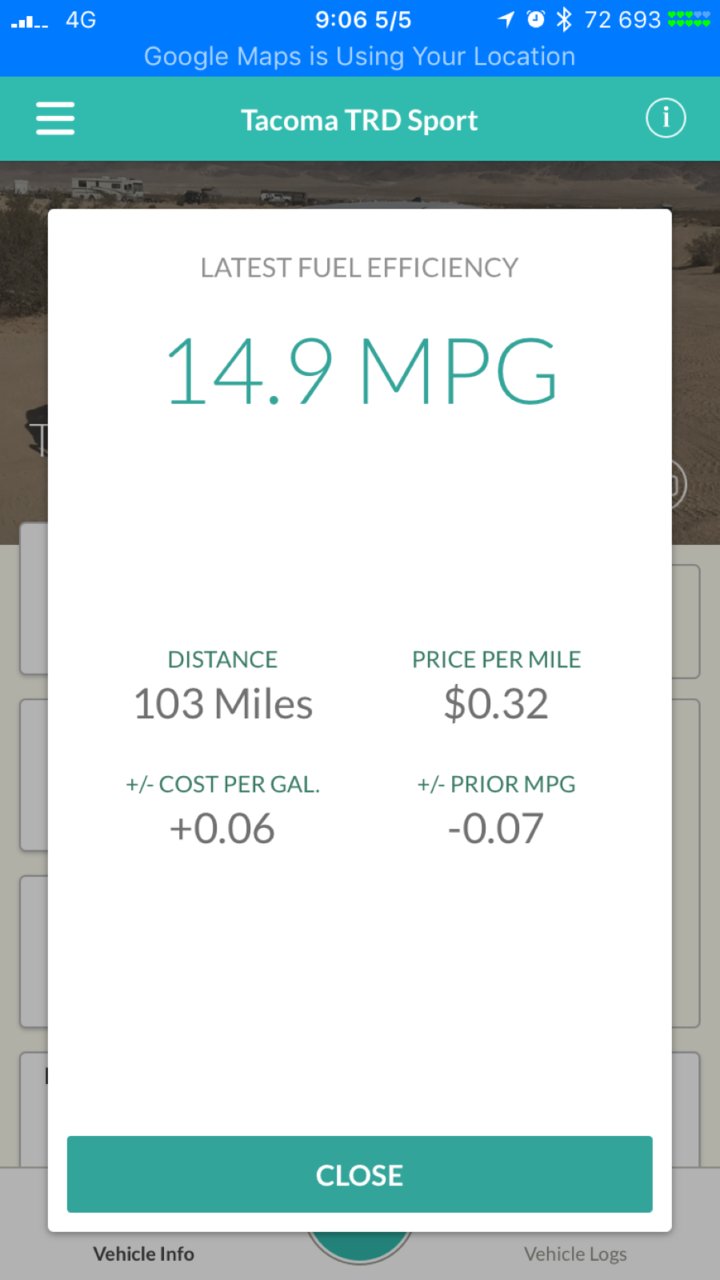Select the 103 Miles distance value
720x1280 pixels.
[223, 704]
